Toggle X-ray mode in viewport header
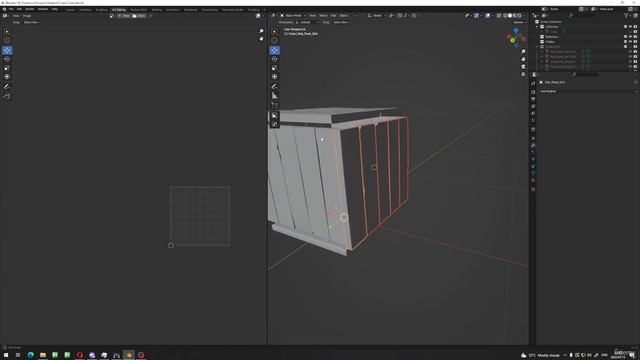The image size is (640, 360). (499, 16)
